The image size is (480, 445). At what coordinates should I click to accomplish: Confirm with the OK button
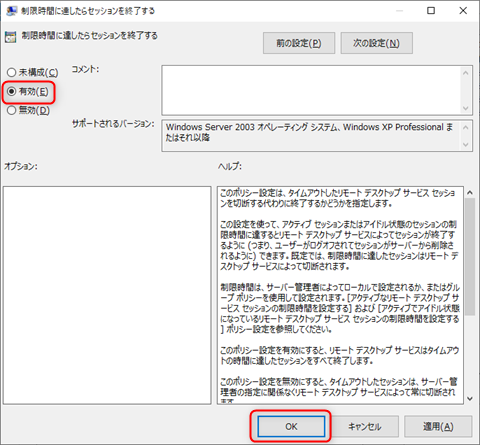[x=291, y=426]
